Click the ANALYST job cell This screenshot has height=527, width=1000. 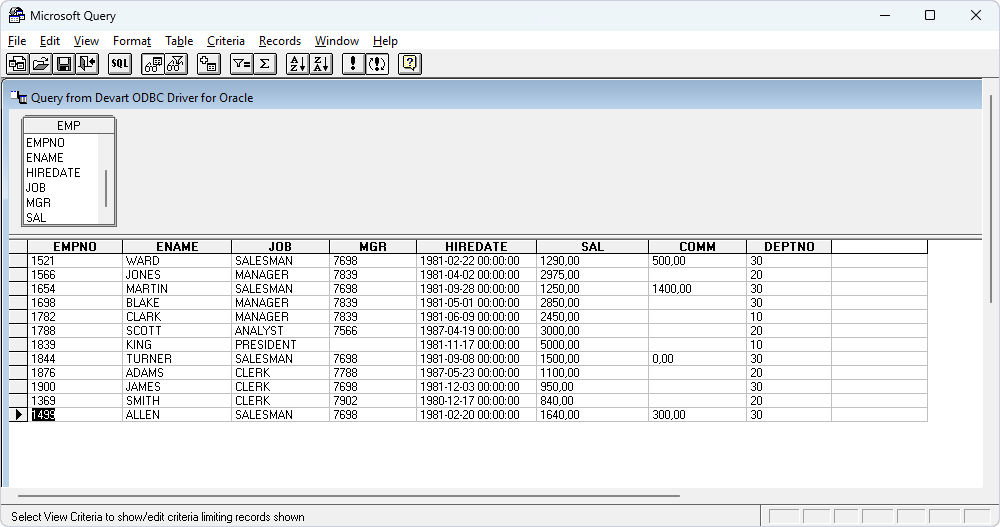(x=281, y=330)
